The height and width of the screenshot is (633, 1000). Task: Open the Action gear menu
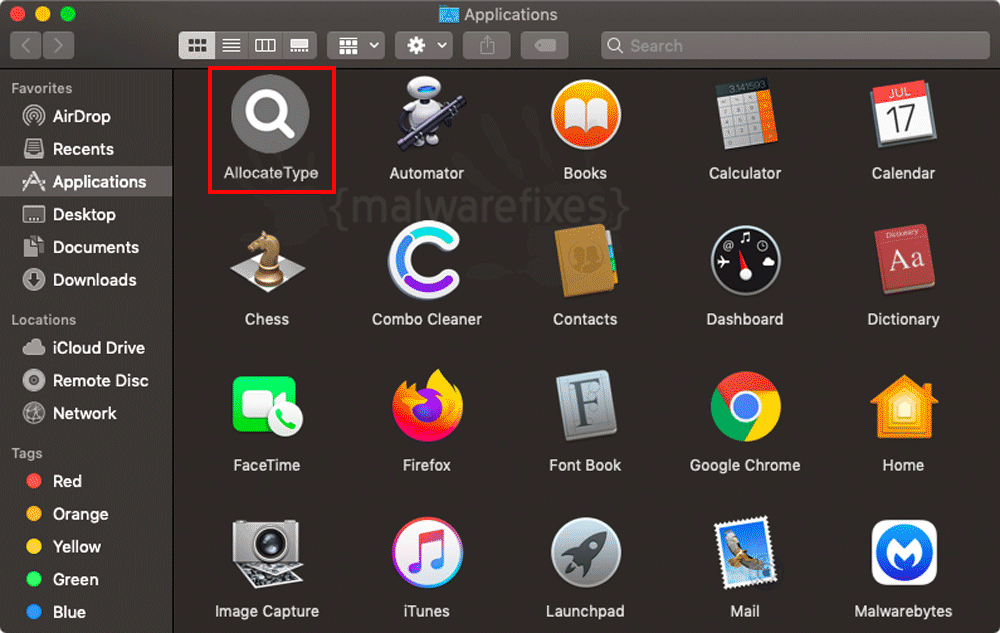(424, 45)
